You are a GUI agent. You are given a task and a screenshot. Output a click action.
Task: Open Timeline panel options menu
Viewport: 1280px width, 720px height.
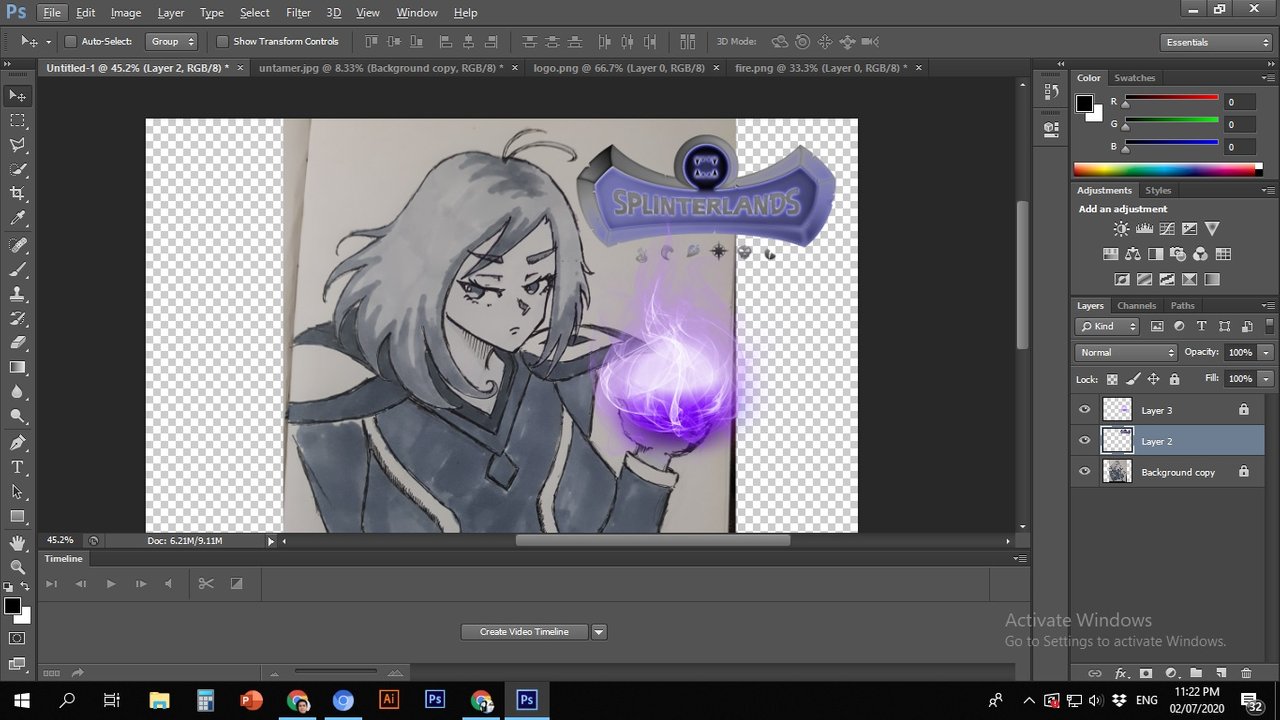(1019, 559)
